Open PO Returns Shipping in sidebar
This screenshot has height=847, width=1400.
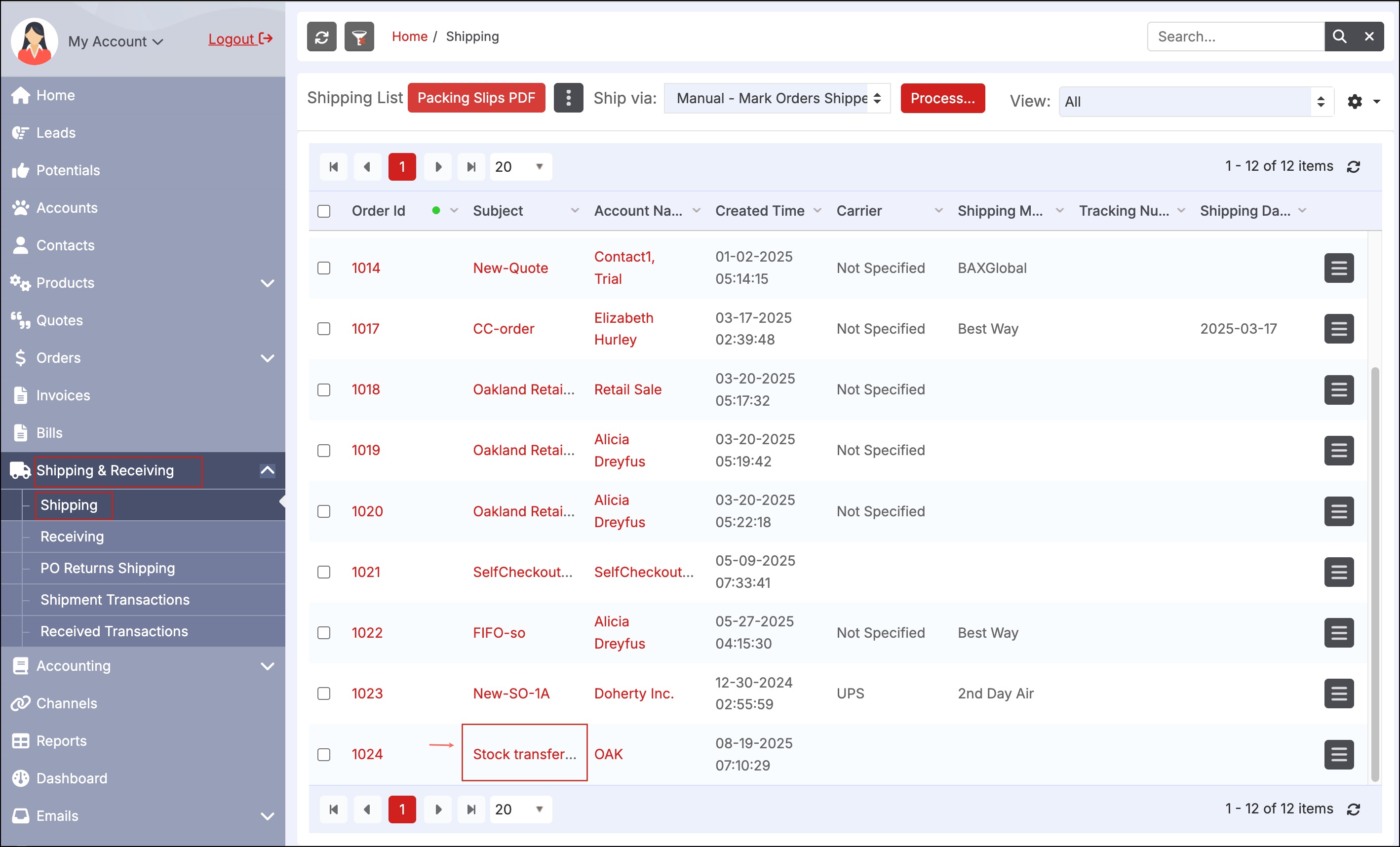(108, 568)
